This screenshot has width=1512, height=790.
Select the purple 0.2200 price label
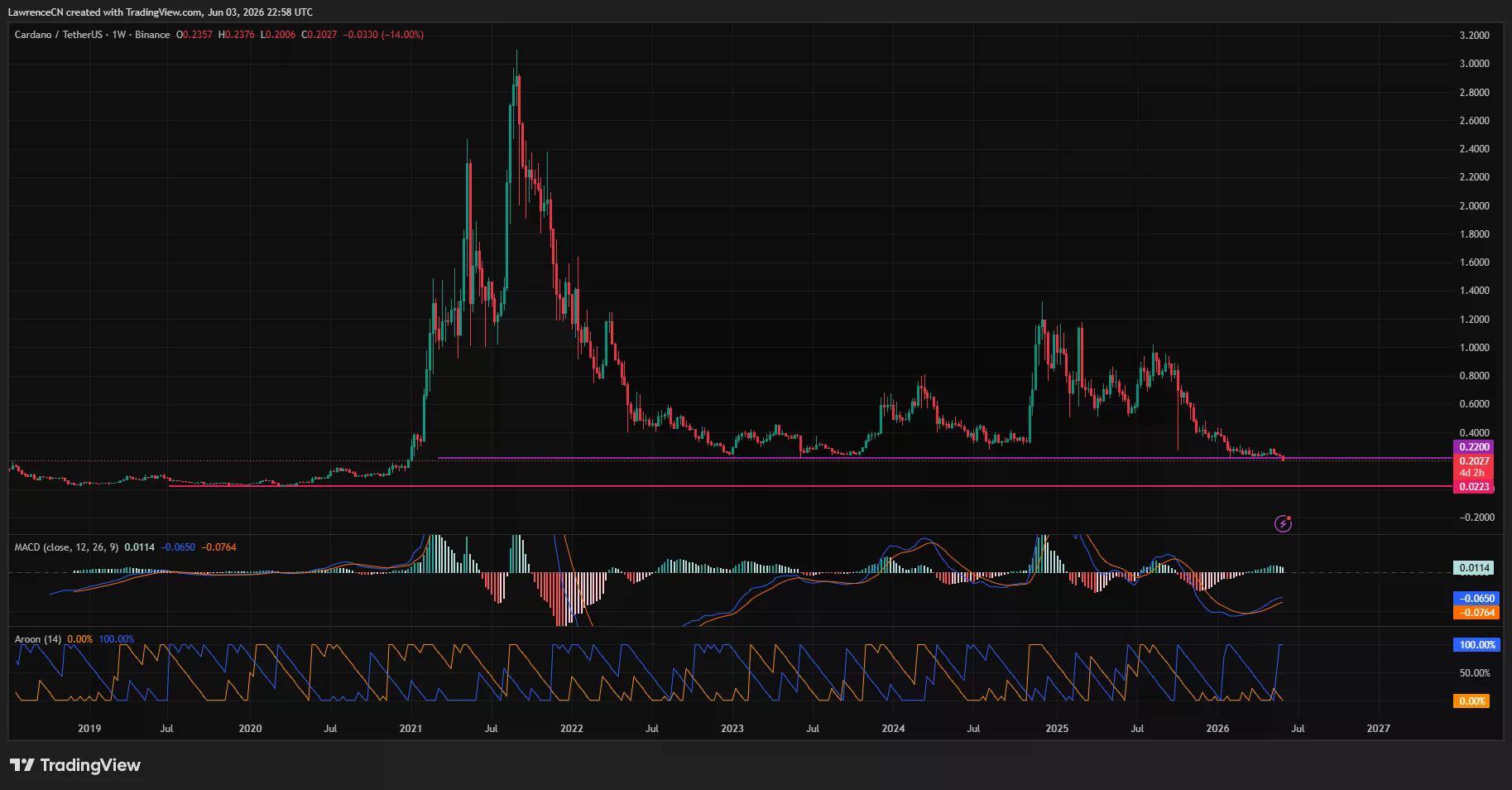click(1474, 447)
